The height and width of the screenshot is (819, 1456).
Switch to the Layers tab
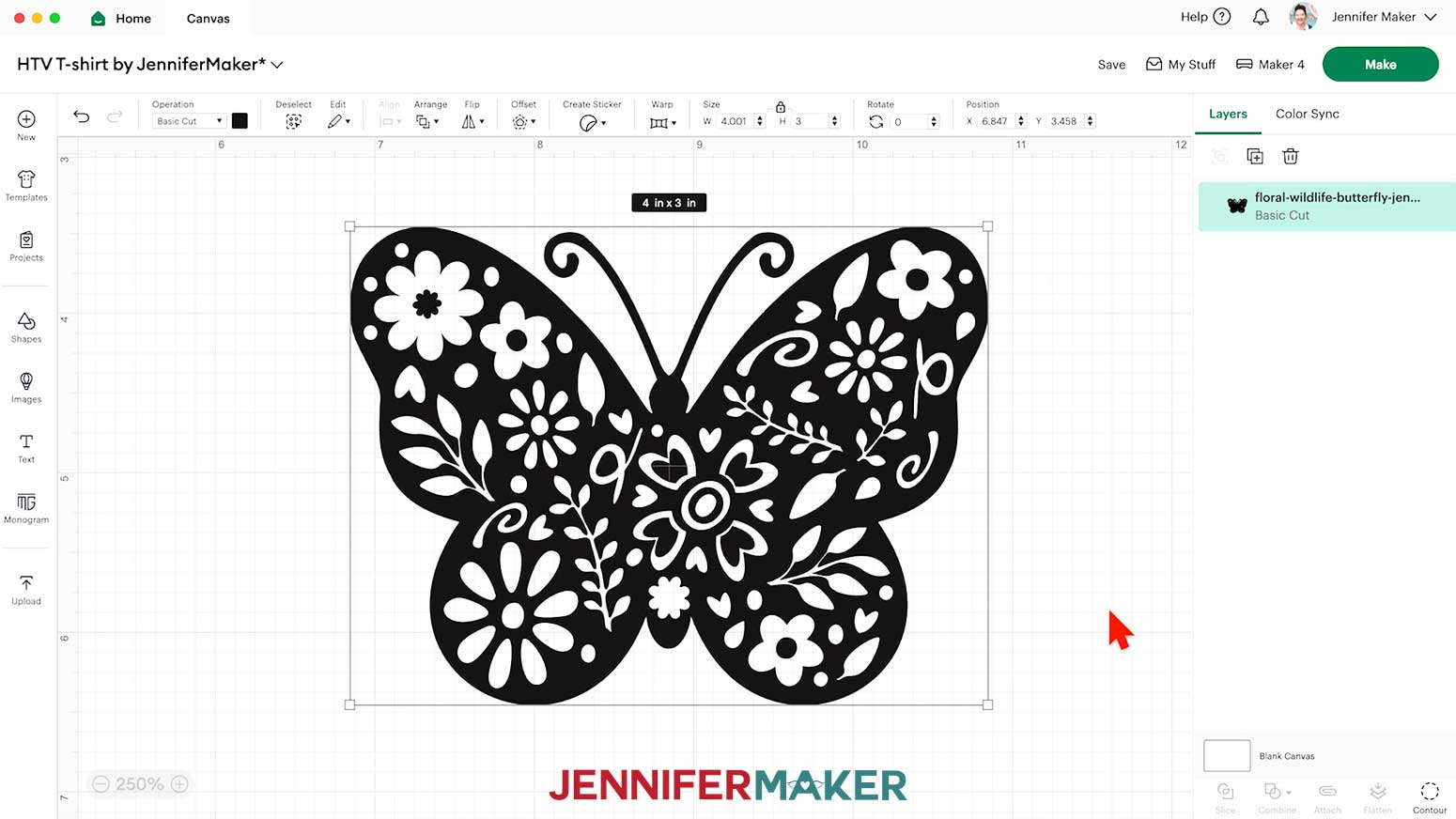tap(1228, 114)
